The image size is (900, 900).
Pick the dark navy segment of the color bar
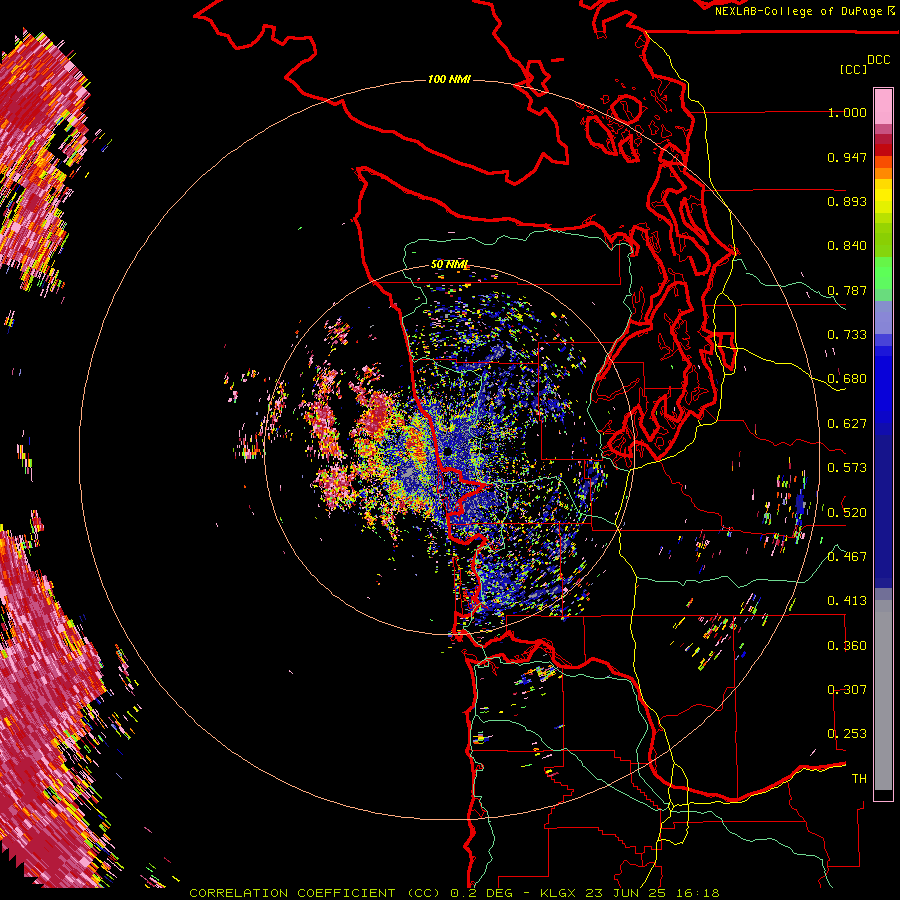883,505
